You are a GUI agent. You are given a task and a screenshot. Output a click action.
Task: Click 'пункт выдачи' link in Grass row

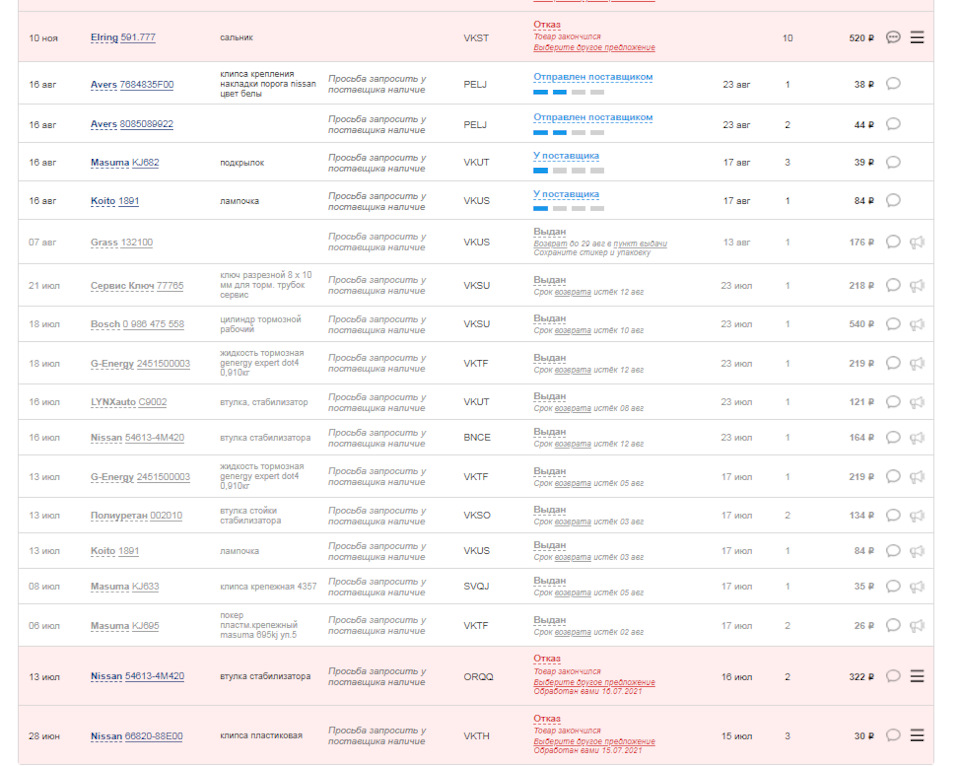pos(640,244)
